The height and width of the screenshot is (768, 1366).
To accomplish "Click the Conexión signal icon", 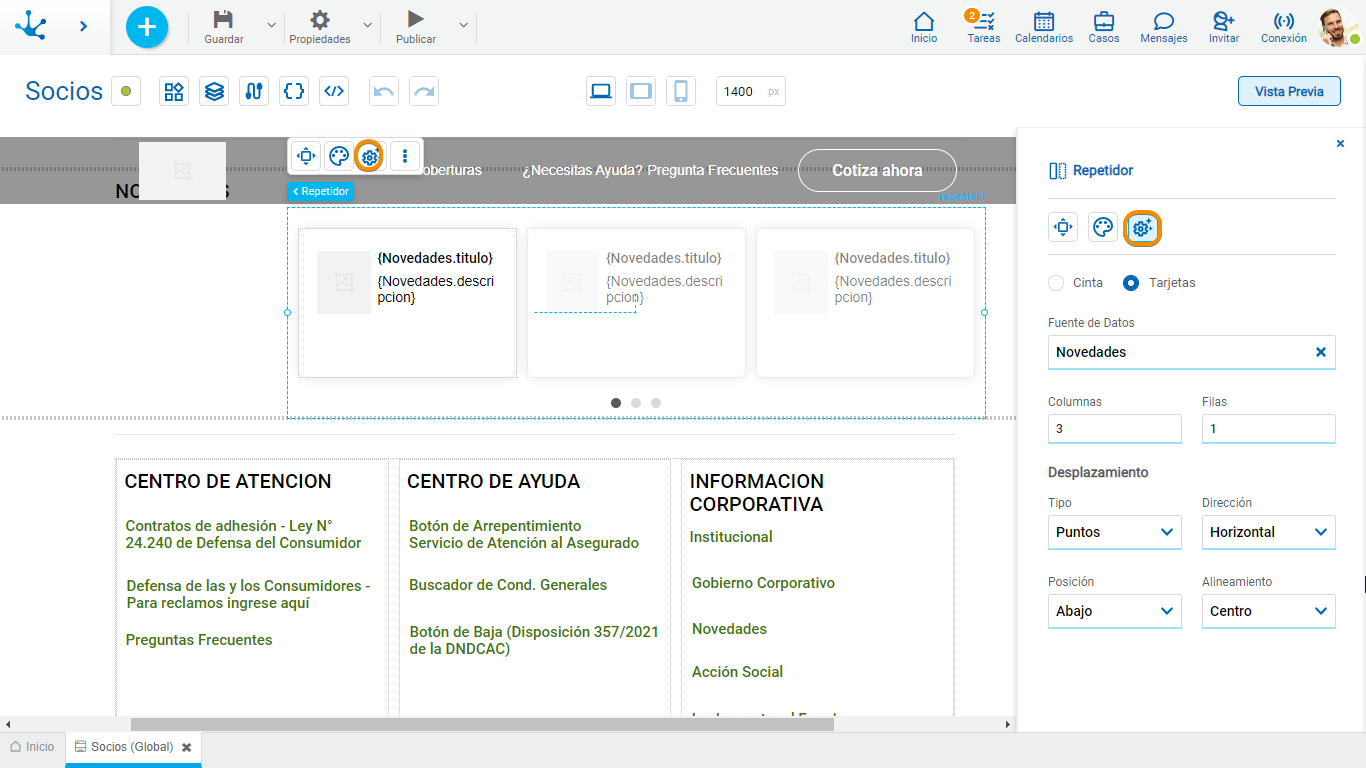I will tap(1284, 21).
